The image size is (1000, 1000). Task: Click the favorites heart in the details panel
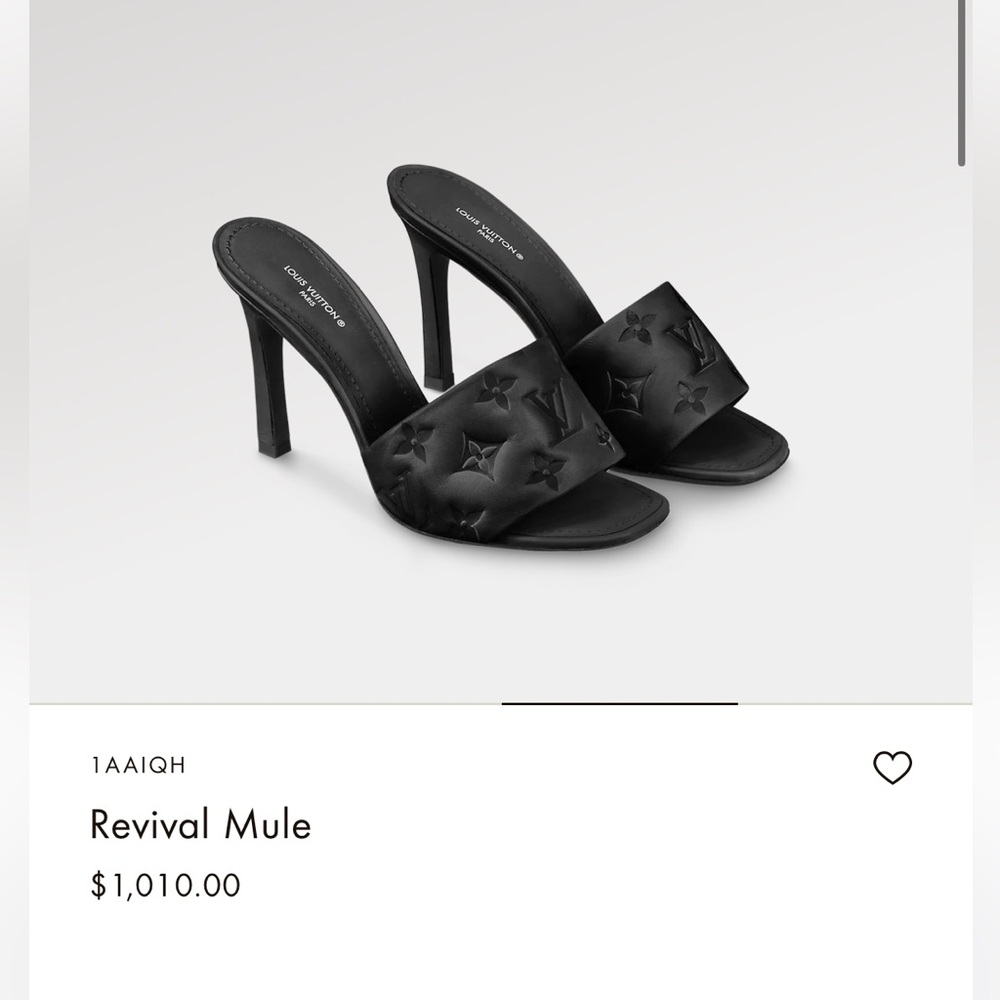click(x=891, y=768)
